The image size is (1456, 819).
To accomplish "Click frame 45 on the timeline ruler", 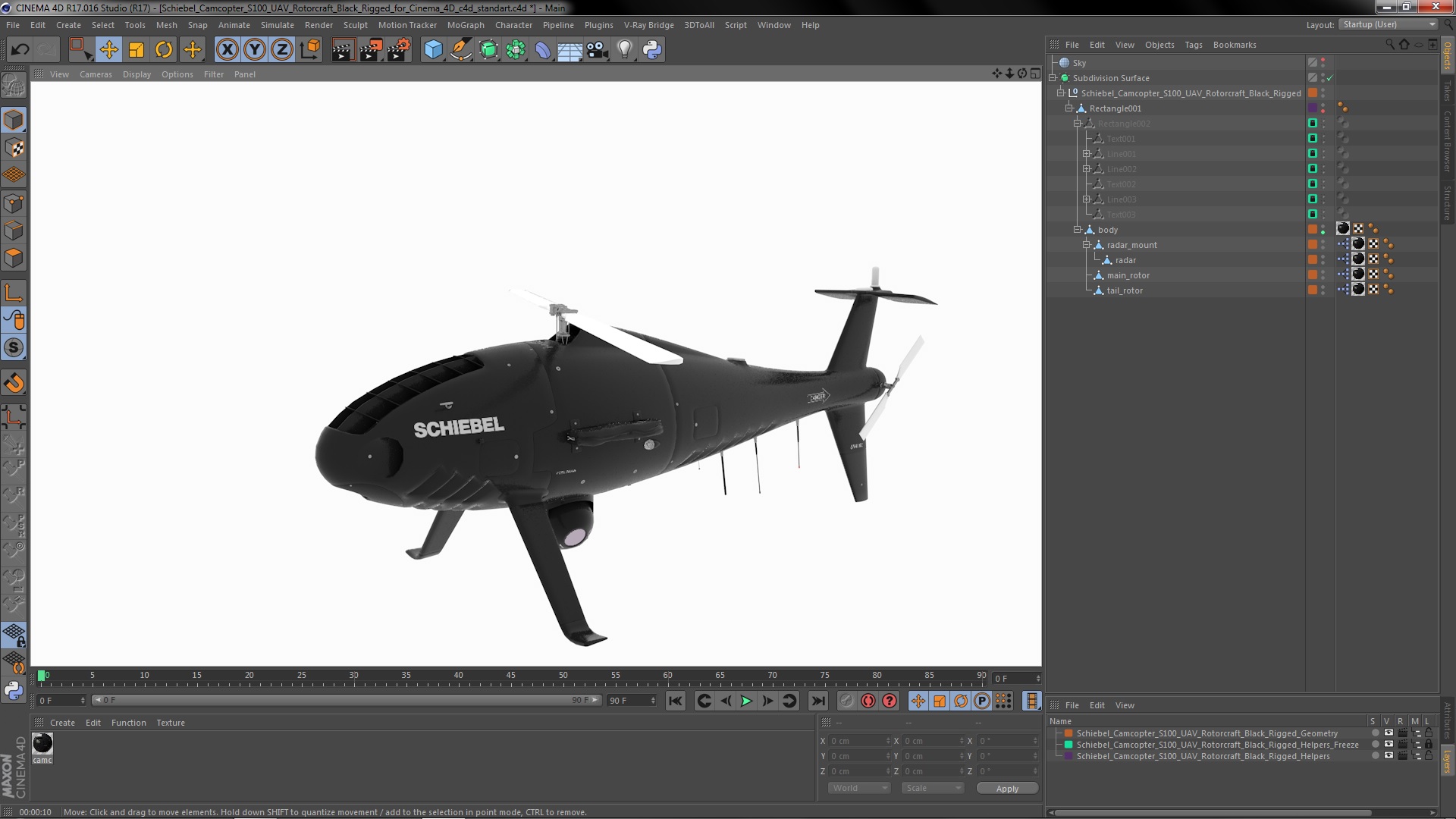I will coord(510,676).
